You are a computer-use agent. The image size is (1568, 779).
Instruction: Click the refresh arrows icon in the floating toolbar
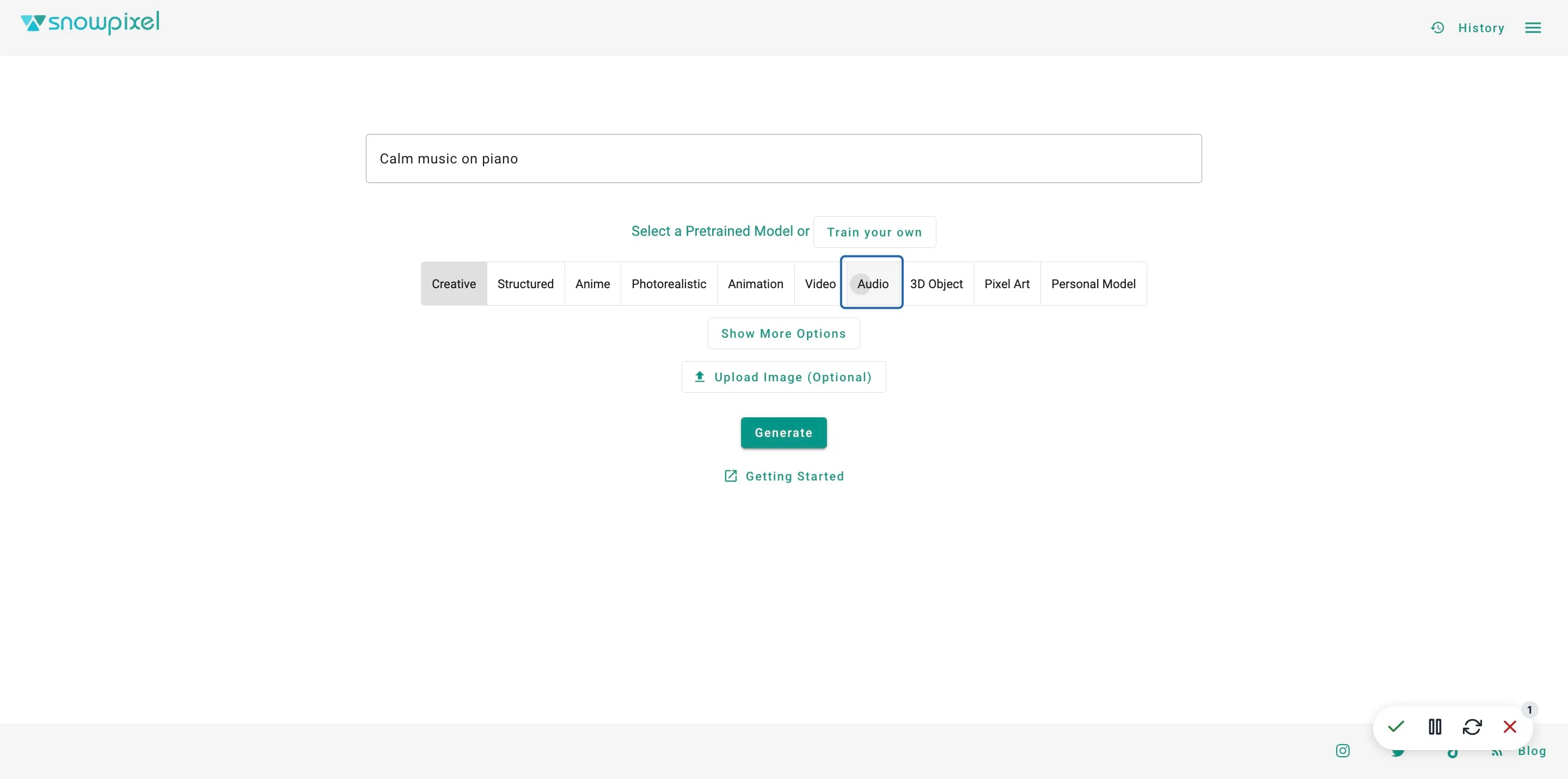[1472, 726]
